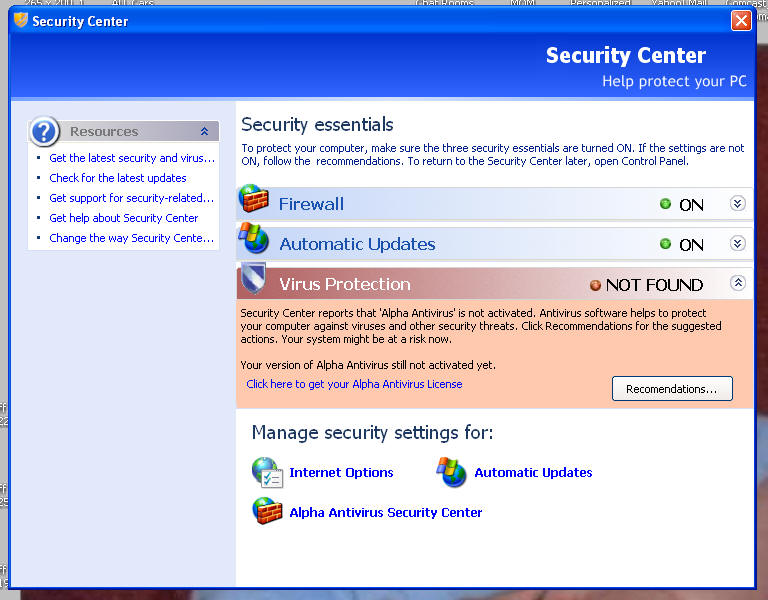Open 'Check for the latest updates' link

tap(118, 178)
